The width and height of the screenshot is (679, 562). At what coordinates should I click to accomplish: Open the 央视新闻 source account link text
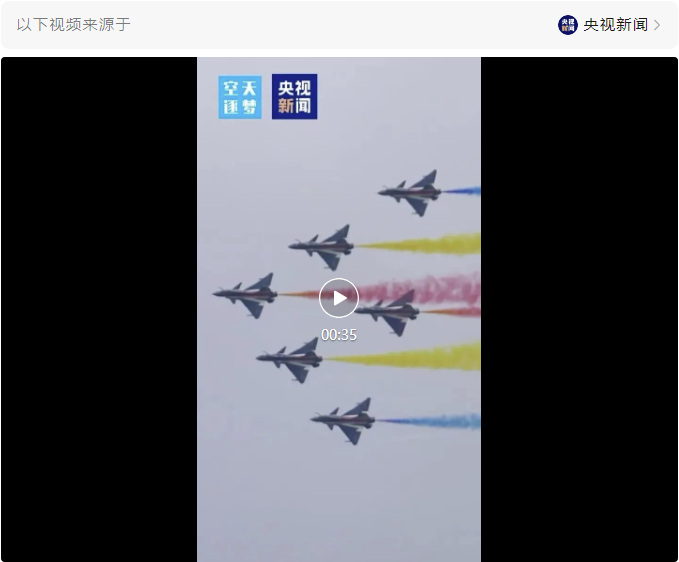(x=615, y=25)
